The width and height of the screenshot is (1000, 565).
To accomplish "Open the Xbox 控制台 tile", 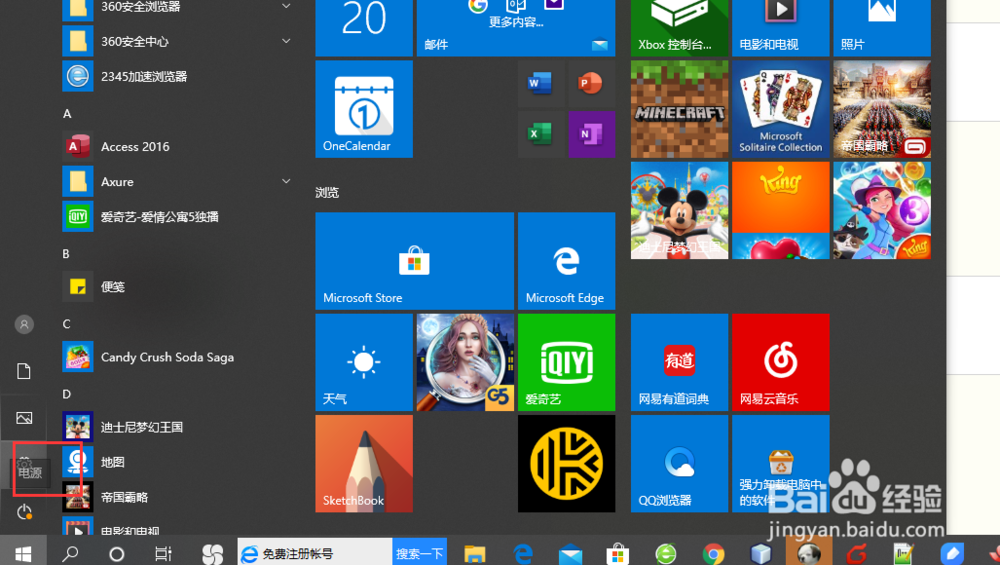I will click(679, 28).
